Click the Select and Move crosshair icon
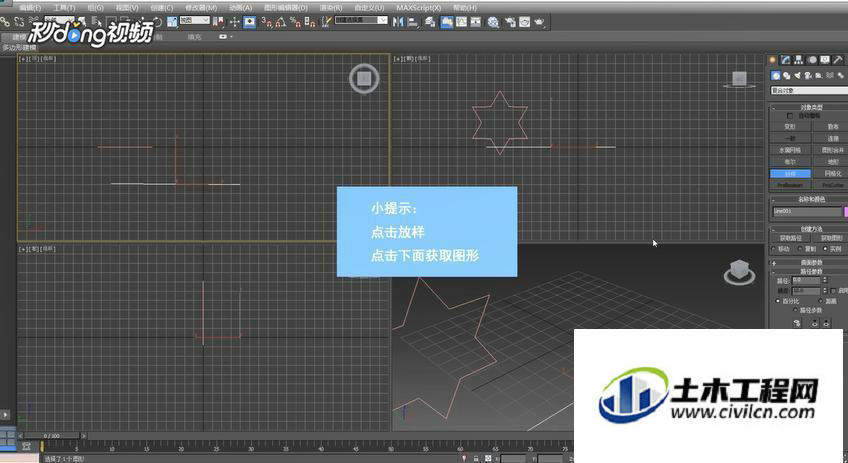The image size is (848, 463). coord(235,22)
